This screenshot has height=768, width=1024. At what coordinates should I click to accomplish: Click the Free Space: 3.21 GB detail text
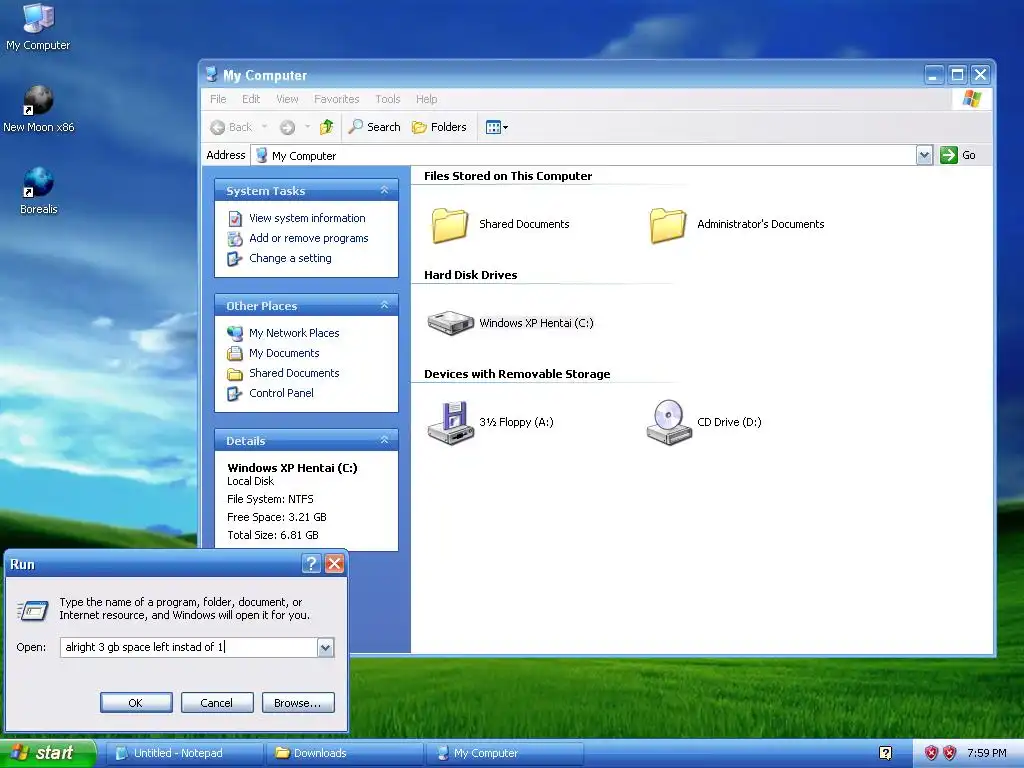[x=277, y=517]
